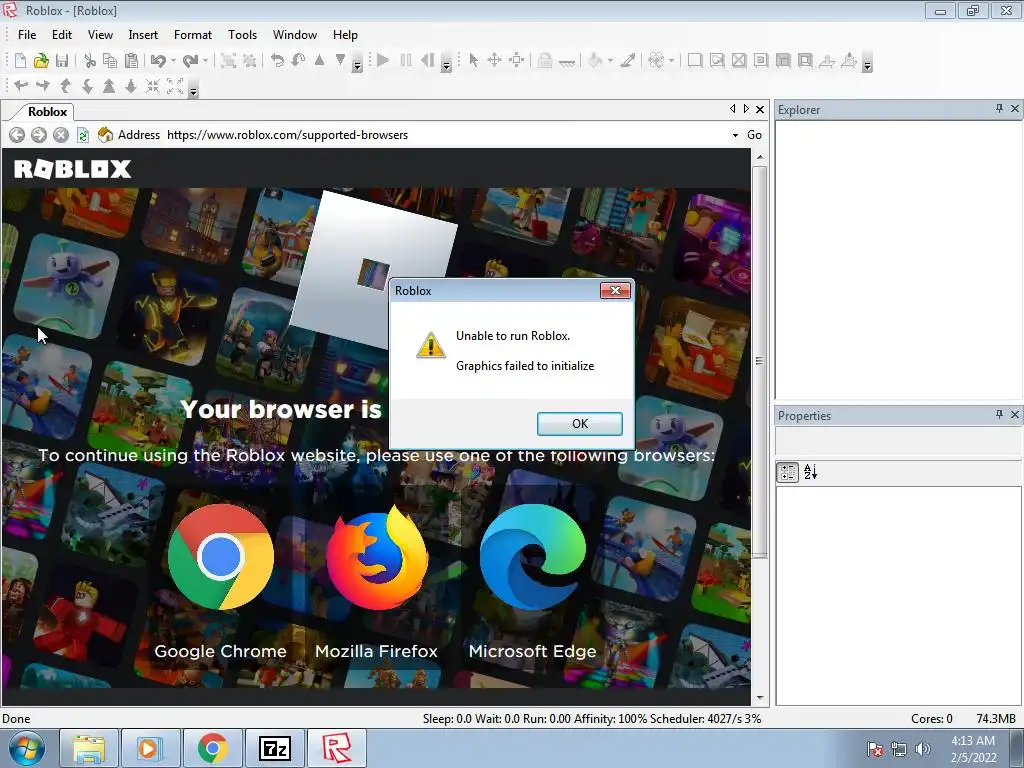This screenshot has height=768, width=1024.
Task: Click the browser Forward navigation button
Action: point(39,135)
